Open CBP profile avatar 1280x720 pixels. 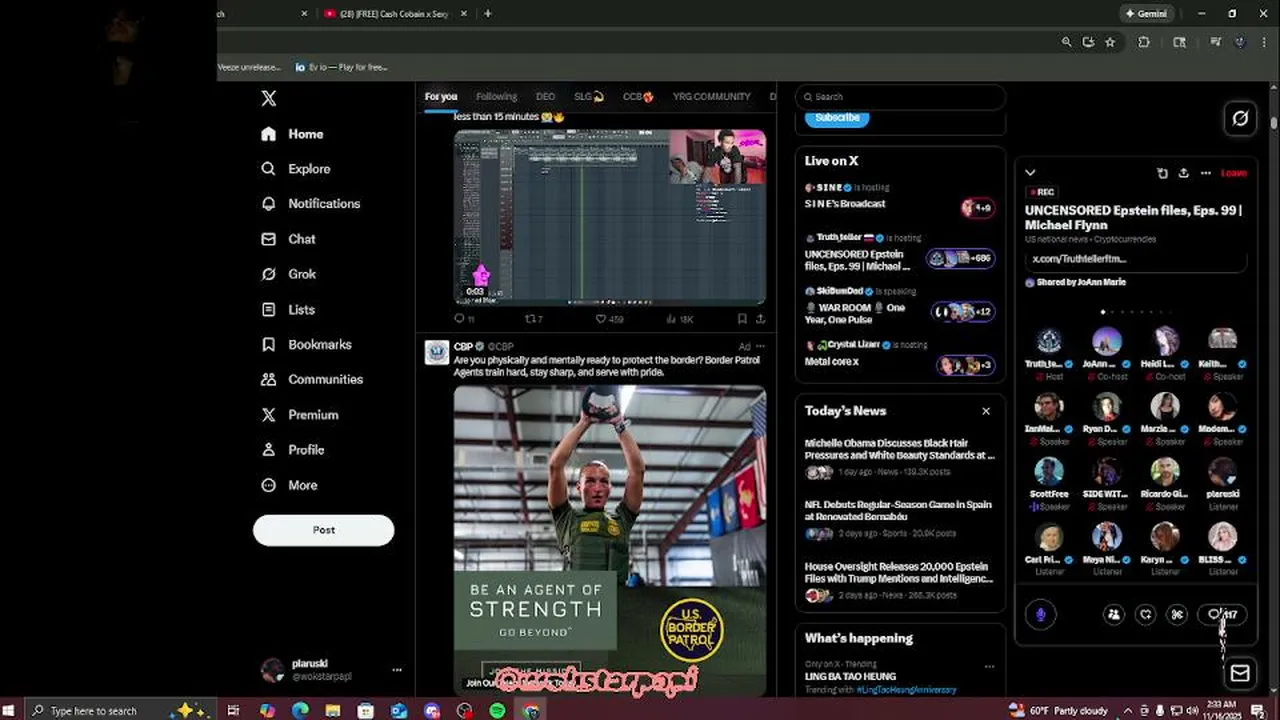[437, 353]
